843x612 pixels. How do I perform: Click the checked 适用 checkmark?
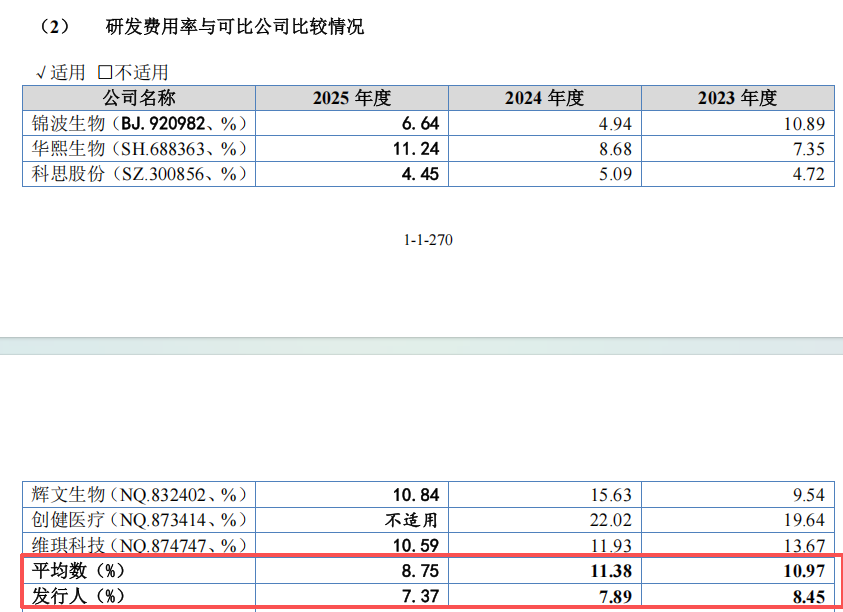click(x=41, y=73)
